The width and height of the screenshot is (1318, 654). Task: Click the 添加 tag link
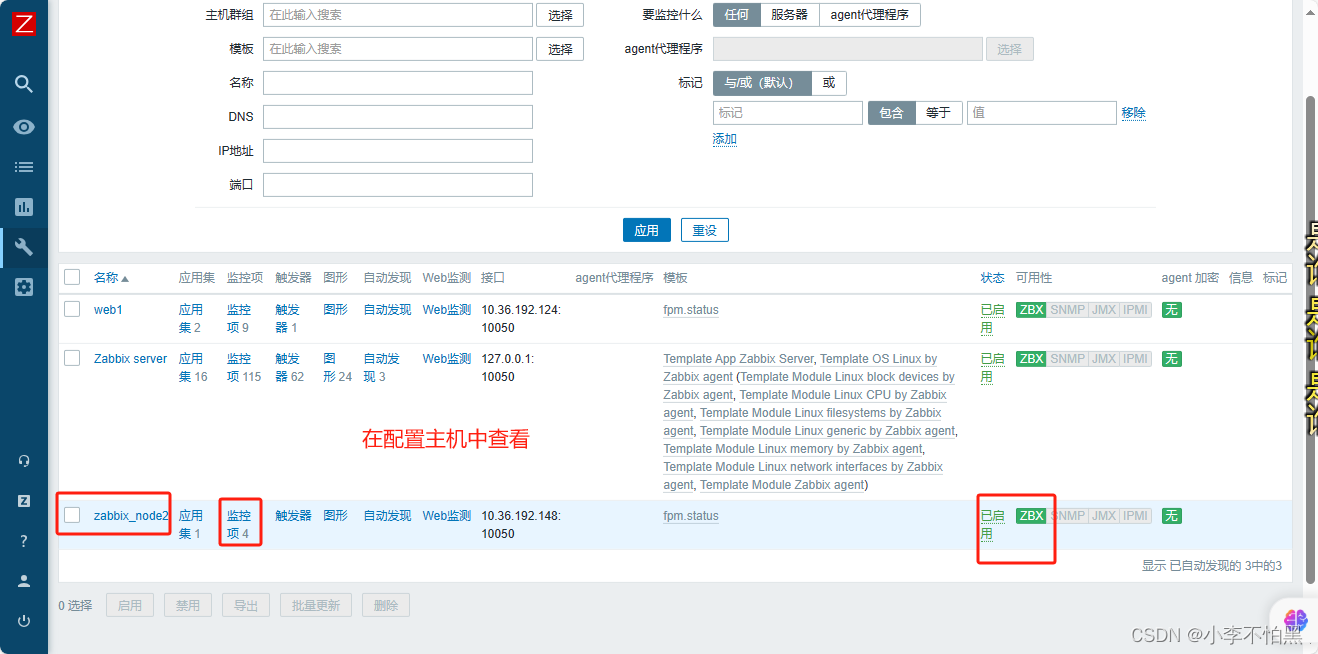[x=725, y=139]
